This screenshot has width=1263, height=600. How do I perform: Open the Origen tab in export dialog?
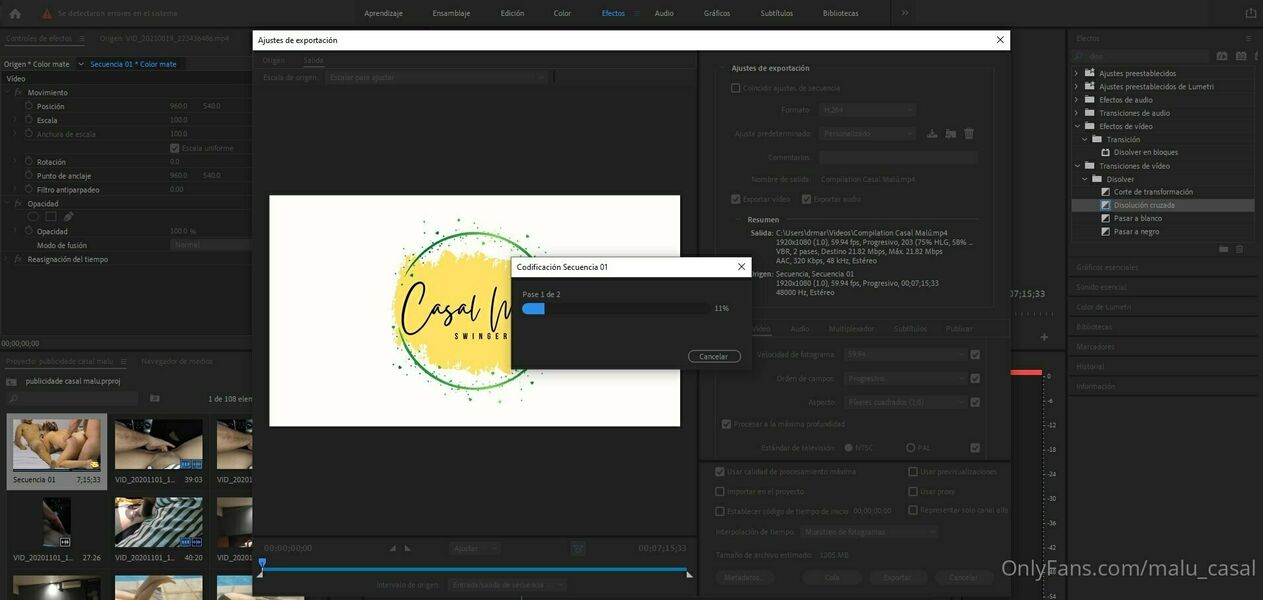click(x=273, y=60)
